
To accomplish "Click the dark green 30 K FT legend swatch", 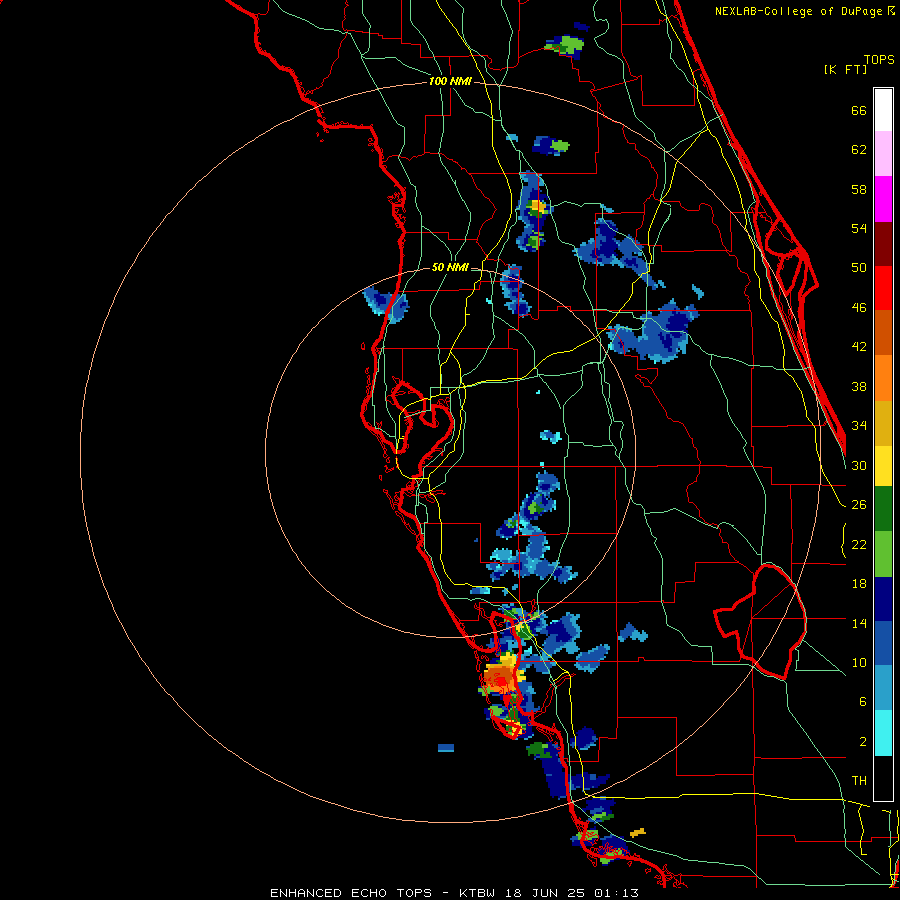I will pos(883,509).
